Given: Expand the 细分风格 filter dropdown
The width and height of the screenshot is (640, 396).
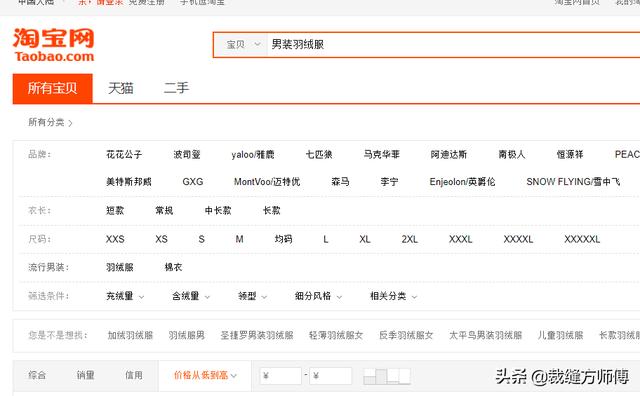Looking at the screenshot, I should click(x=318, y=296).
